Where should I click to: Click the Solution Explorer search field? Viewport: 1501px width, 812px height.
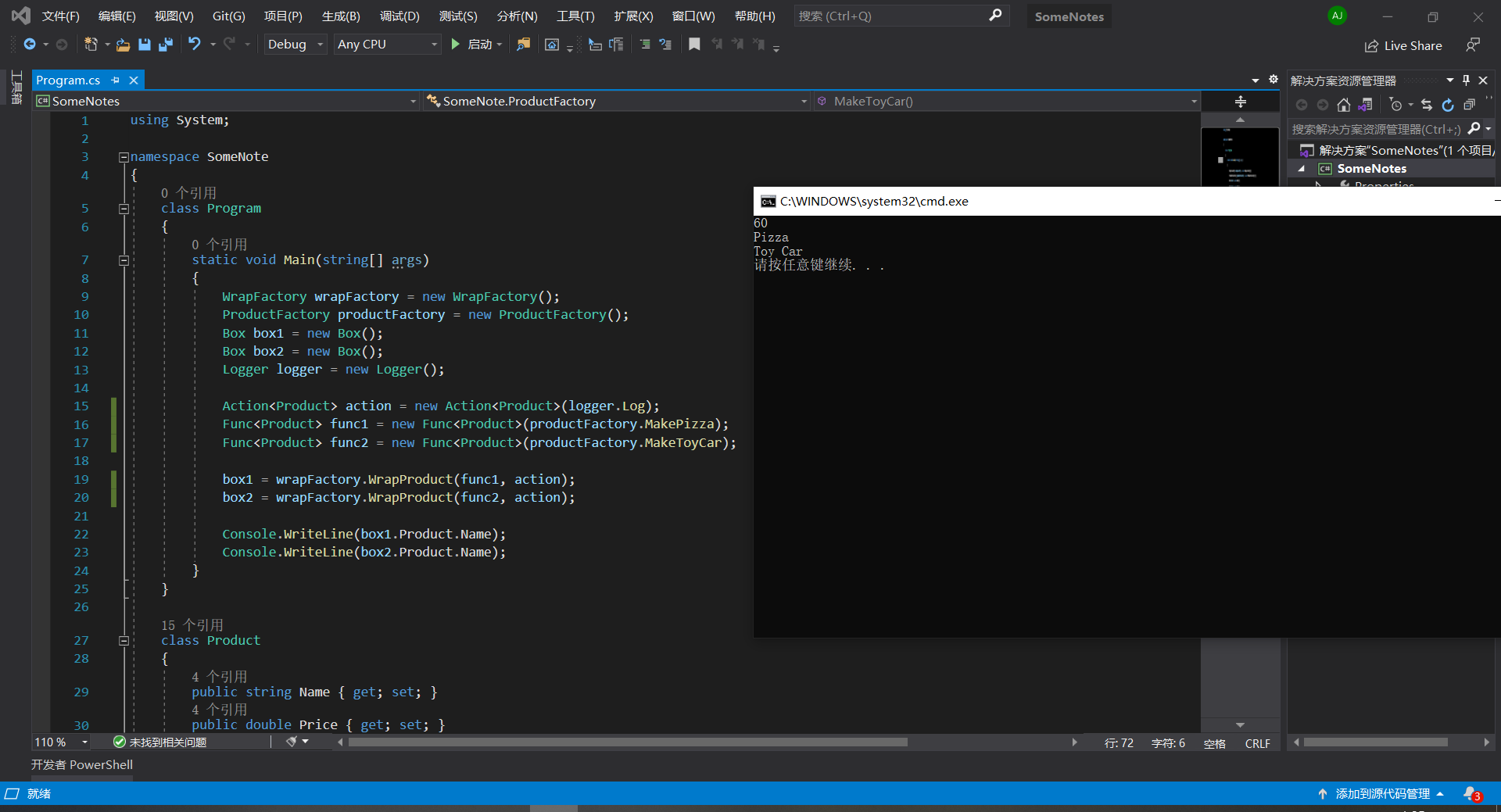[x=1377, y=129]
